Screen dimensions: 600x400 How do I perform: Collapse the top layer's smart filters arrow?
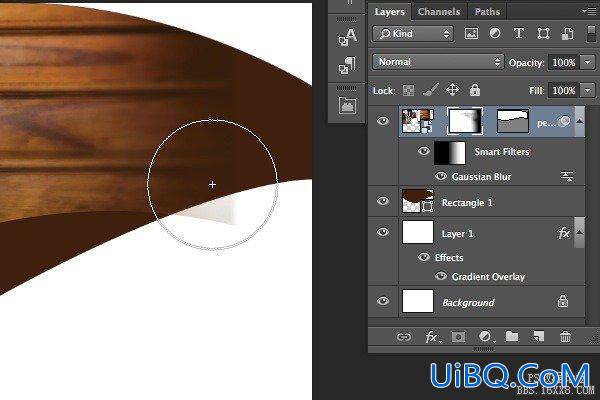click(580, 121)
